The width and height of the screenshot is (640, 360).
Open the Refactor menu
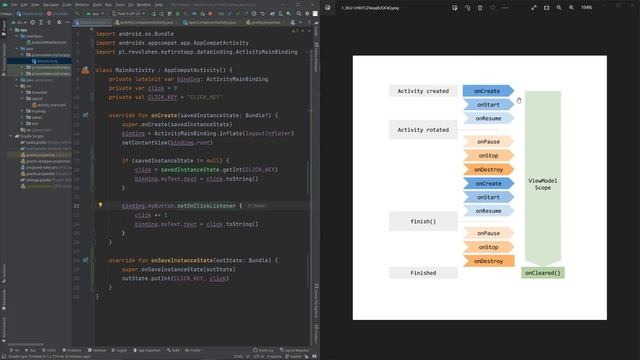82,5
